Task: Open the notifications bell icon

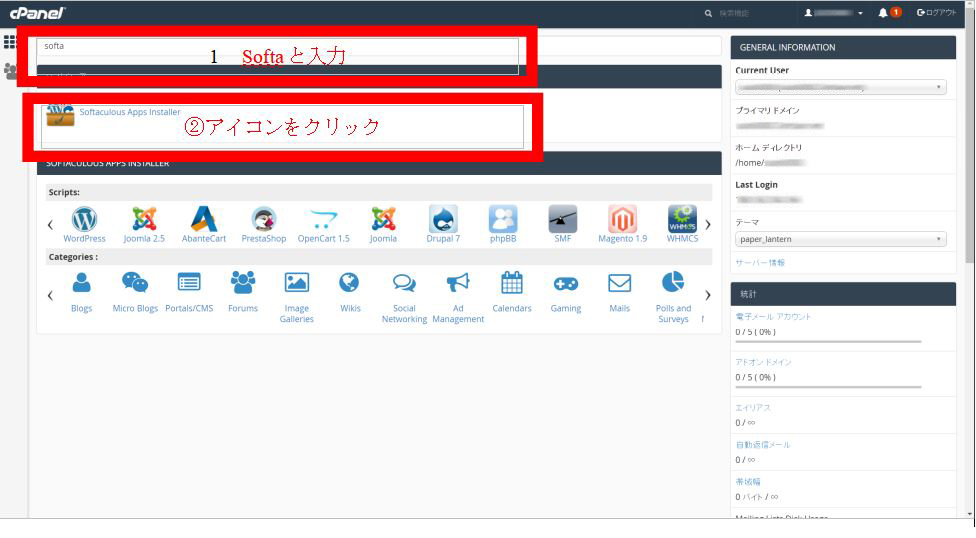Action: coord(883,12)
